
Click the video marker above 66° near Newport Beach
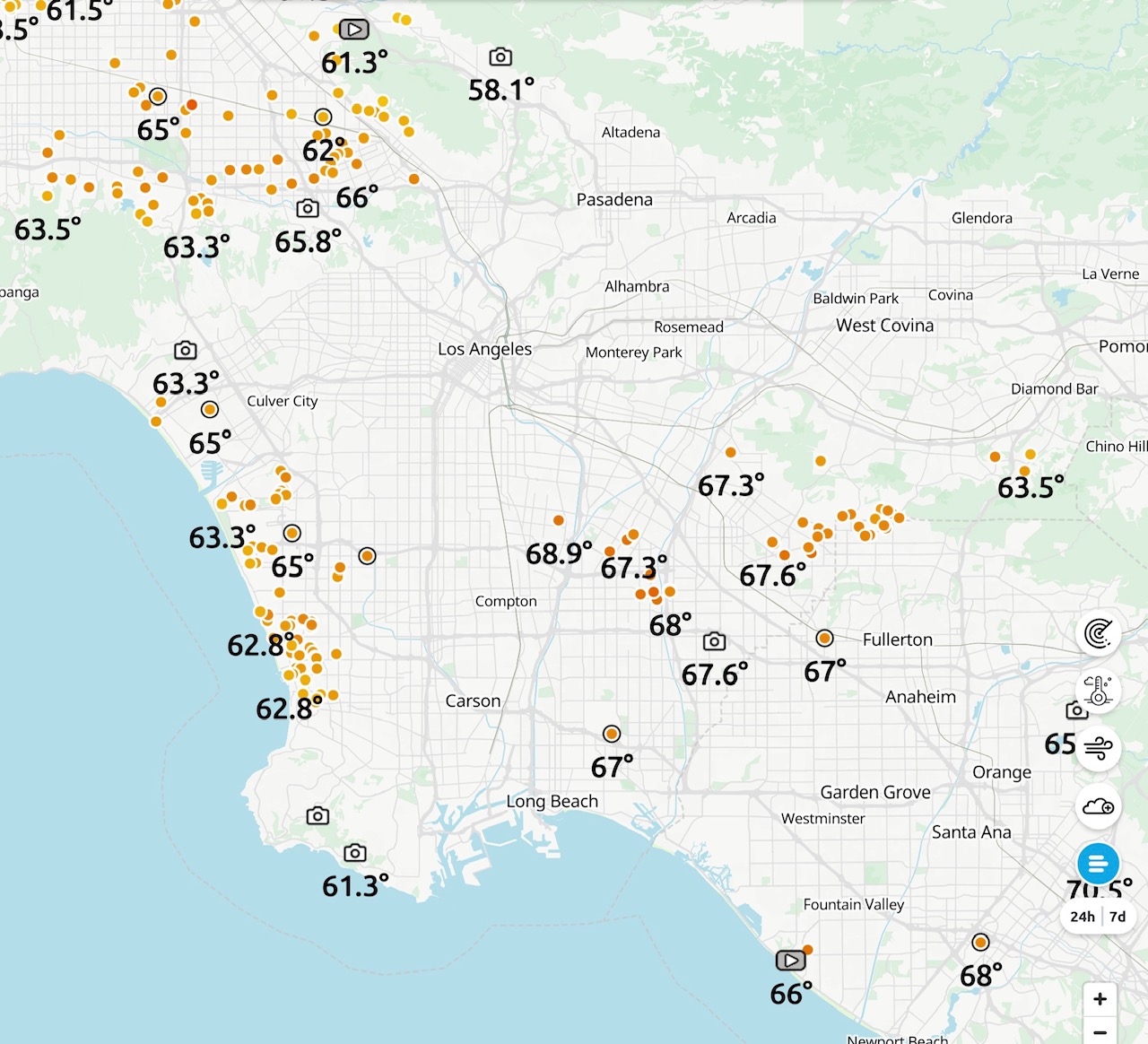click(x=790, y=961)
